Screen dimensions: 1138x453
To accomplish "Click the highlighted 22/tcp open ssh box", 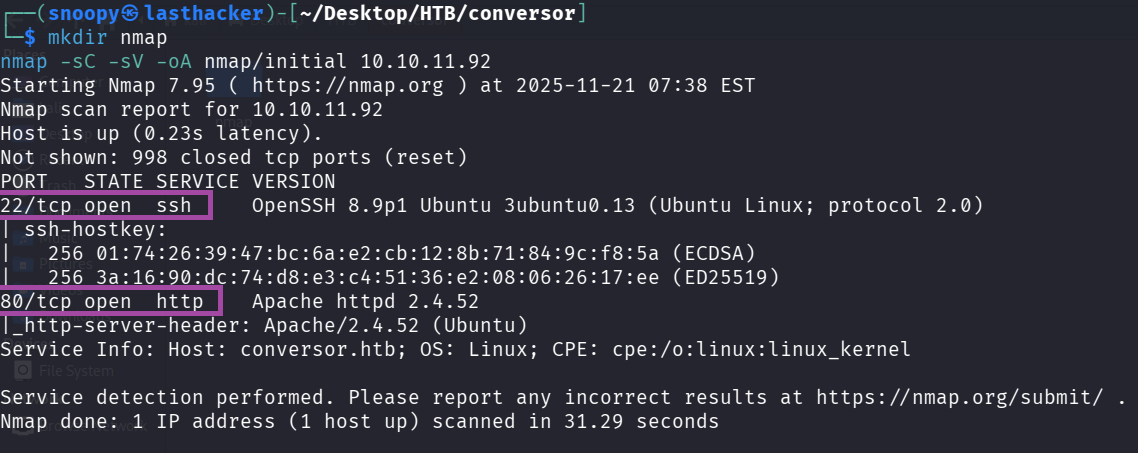I will tap(106, 205).
